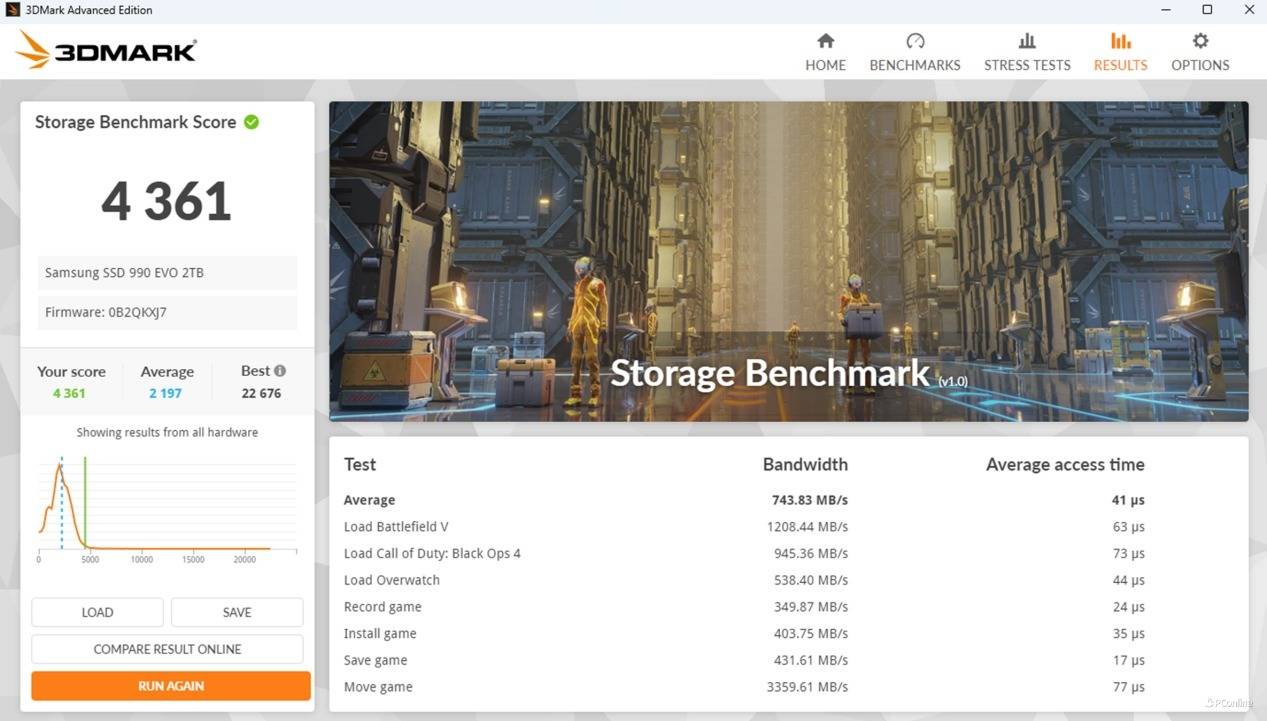This screenshot has width=1267, height=721.
Task: Open Benchmarks via the gauge icon
Action: point(915,41)
